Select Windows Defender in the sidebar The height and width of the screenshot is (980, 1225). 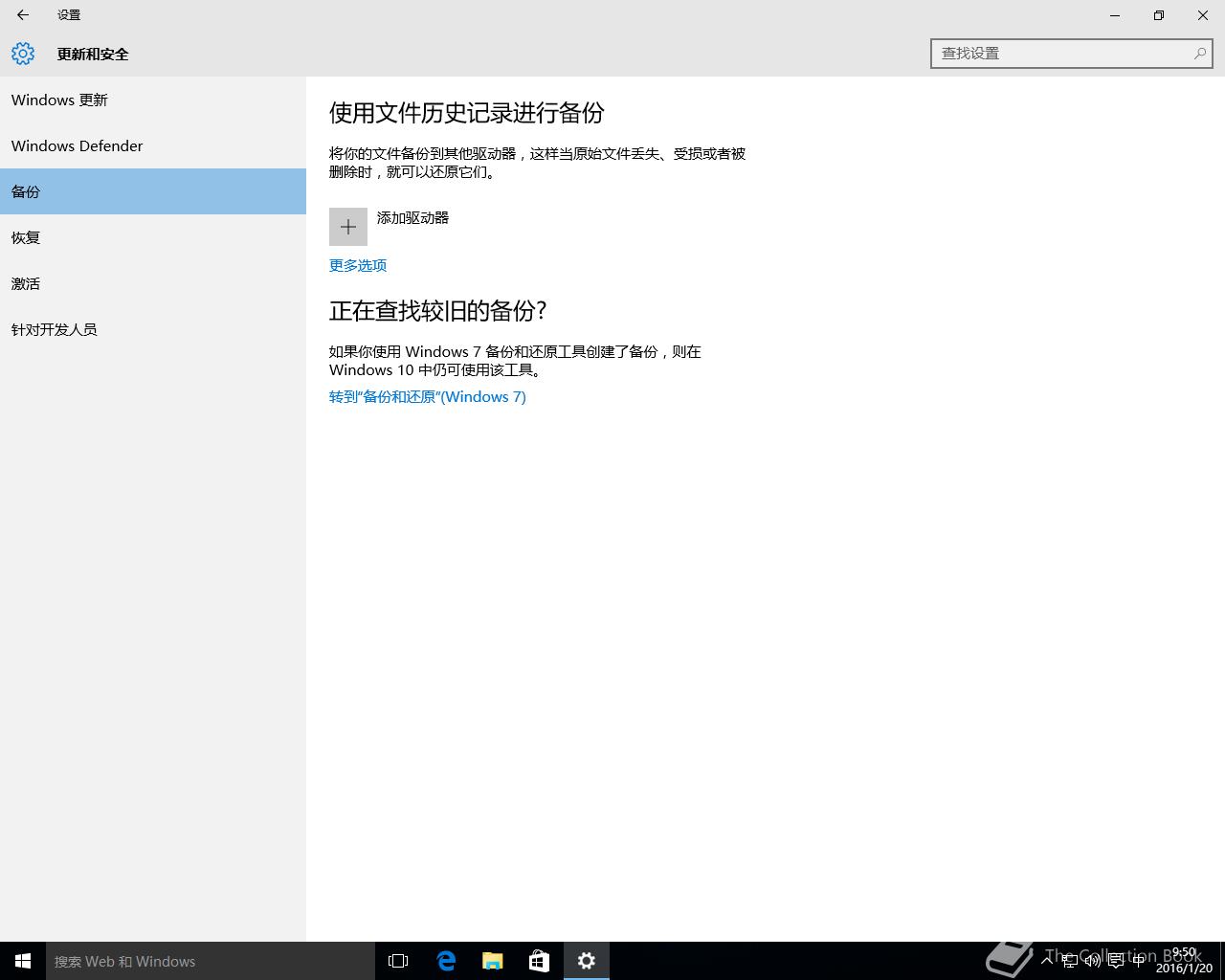pyautogui.click(x=153, y=145)
